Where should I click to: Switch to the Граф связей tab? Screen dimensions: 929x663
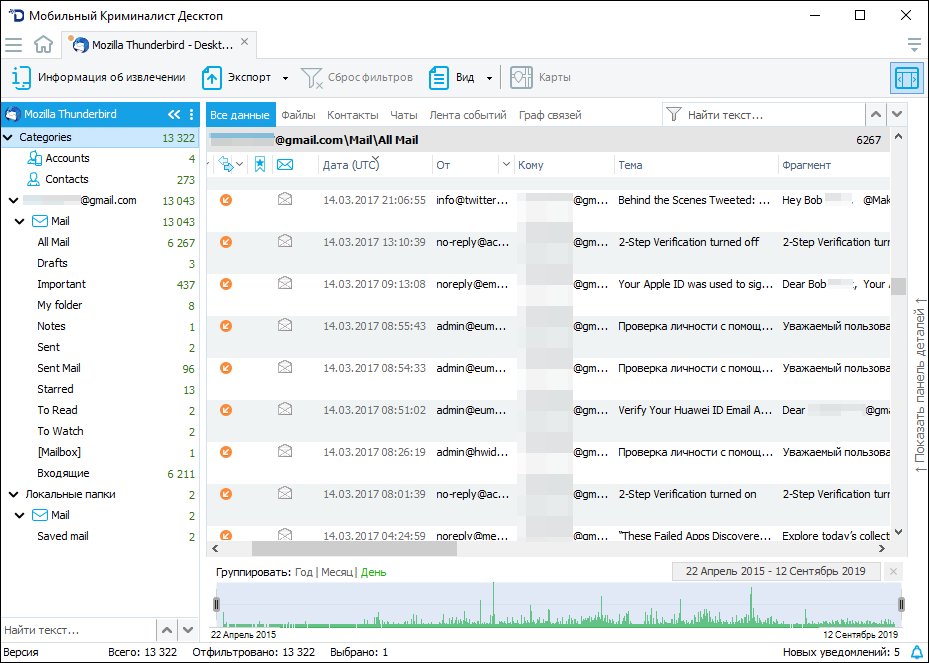coord(550,115)
